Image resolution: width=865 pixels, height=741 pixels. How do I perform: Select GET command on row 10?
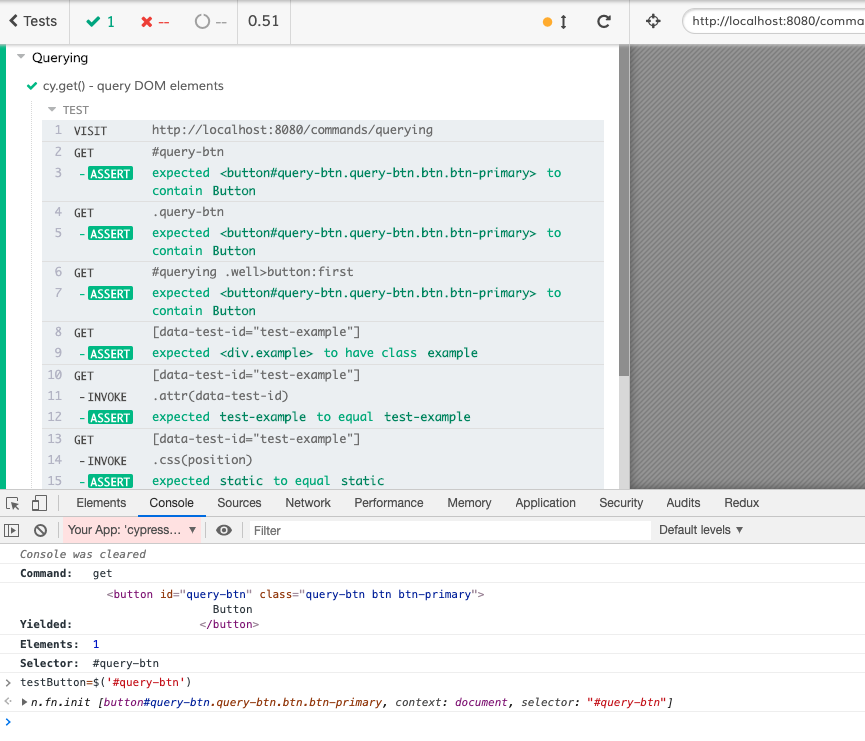[x=323, y=376]
